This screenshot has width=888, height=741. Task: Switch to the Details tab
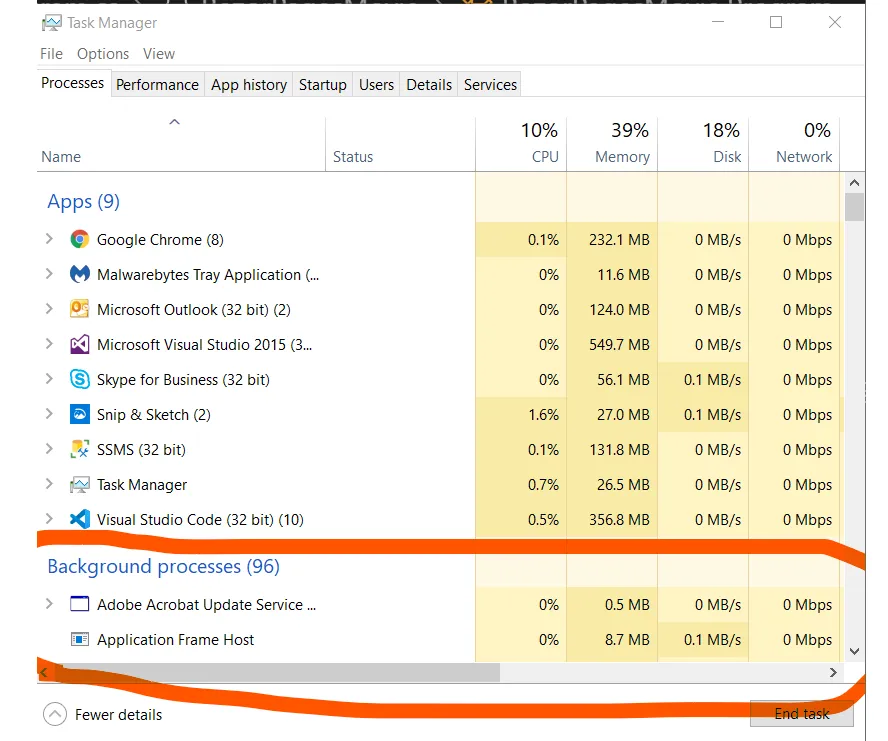pyautogui.click(x=429, y=84)
